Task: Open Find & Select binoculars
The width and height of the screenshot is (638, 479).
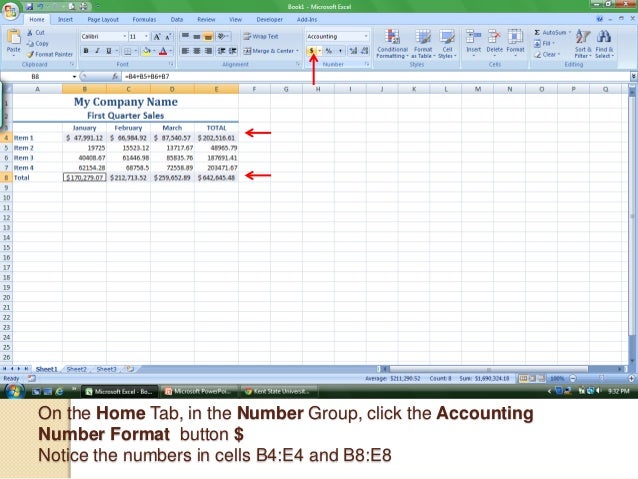Action: [x=604, y=44]
